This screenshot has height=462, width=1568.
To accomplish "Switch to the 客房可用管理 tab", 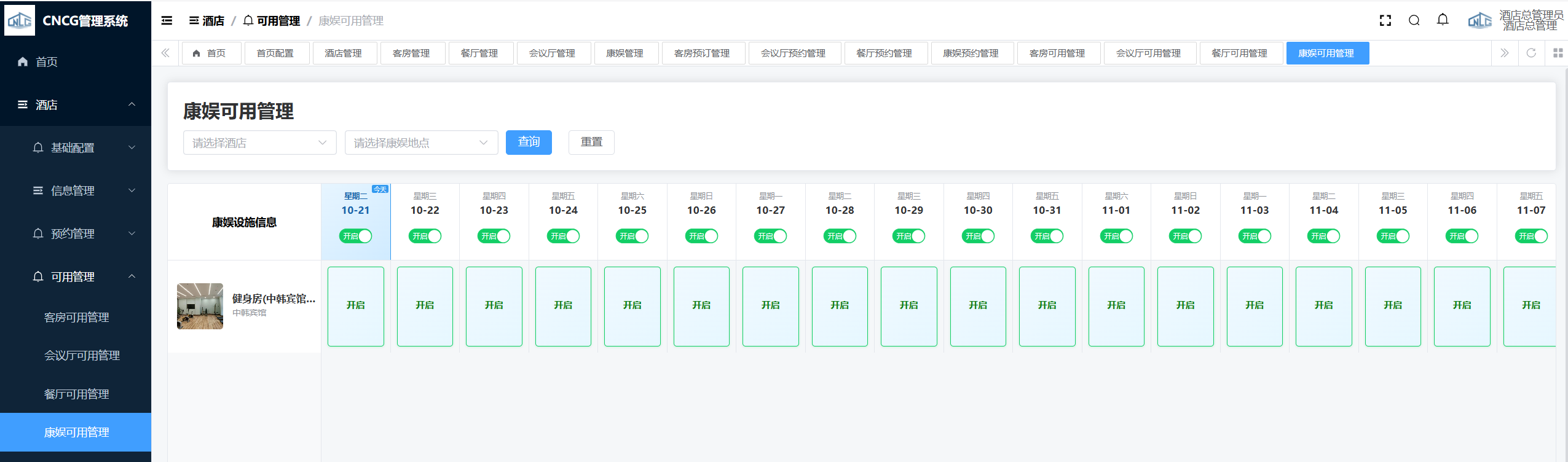I will pyautogui.click(x=1057, y=53).
